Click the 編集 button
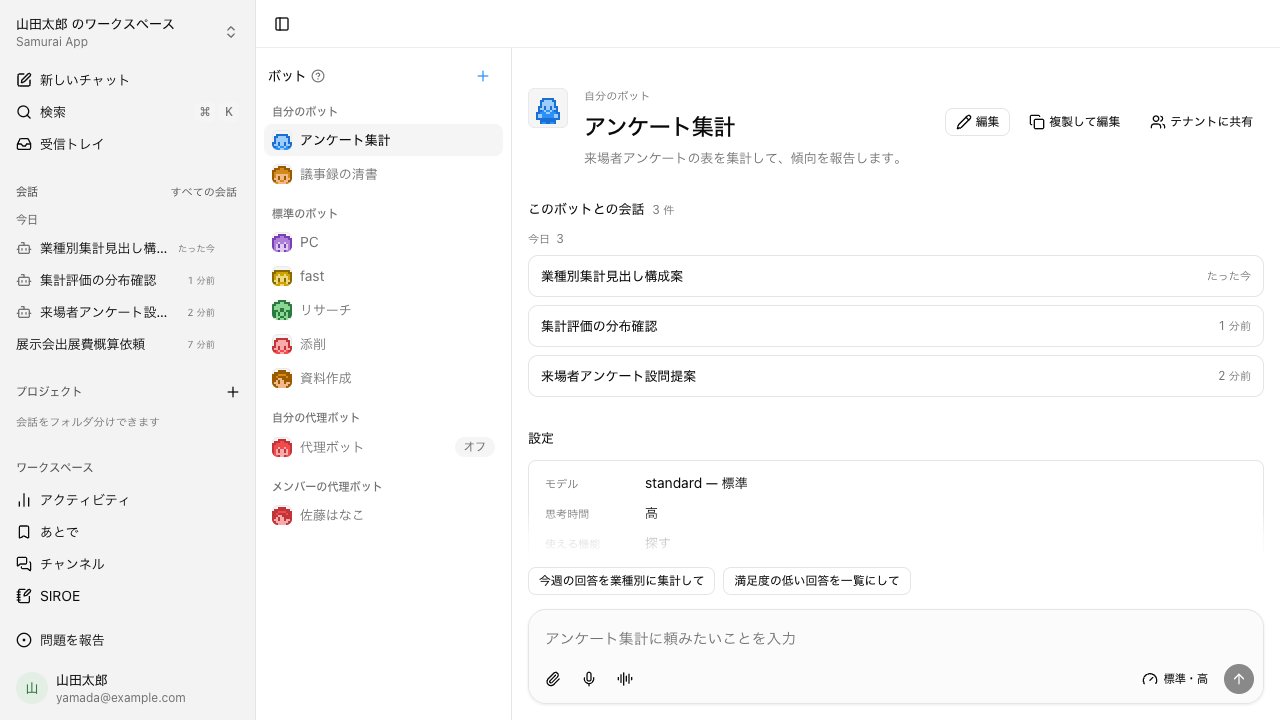This screenshot has width=1280, height=720. (977, 122)
